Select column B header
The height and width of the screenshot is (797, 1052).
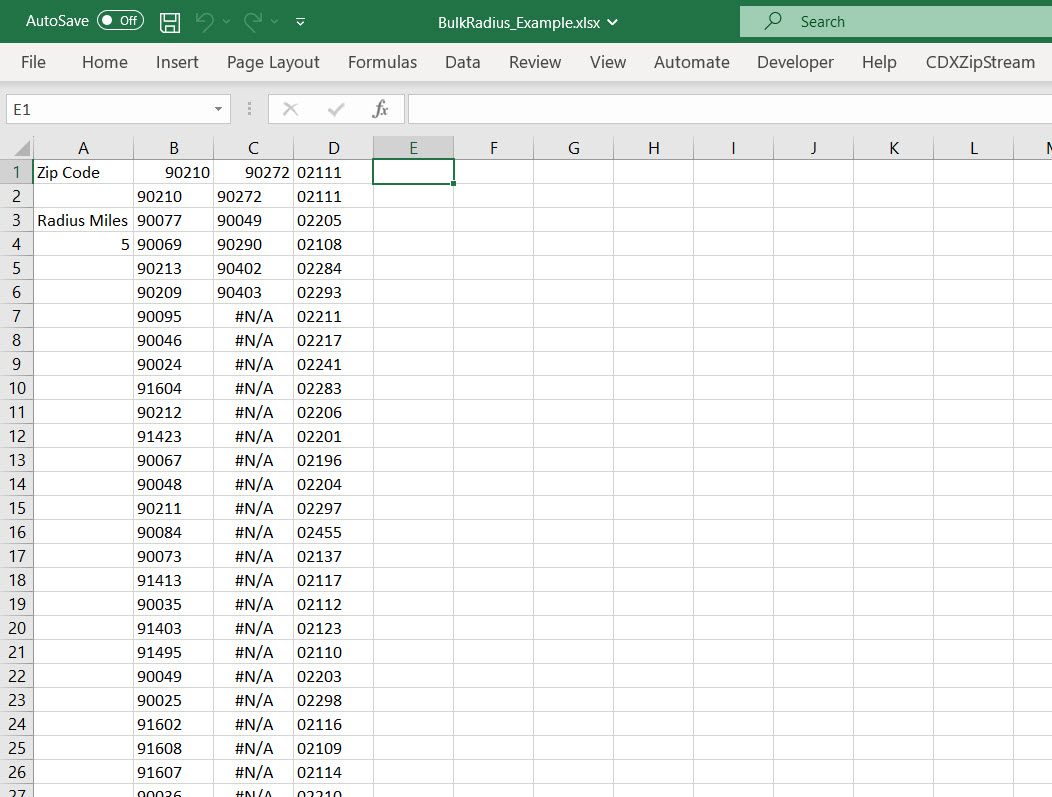point(174,148)
